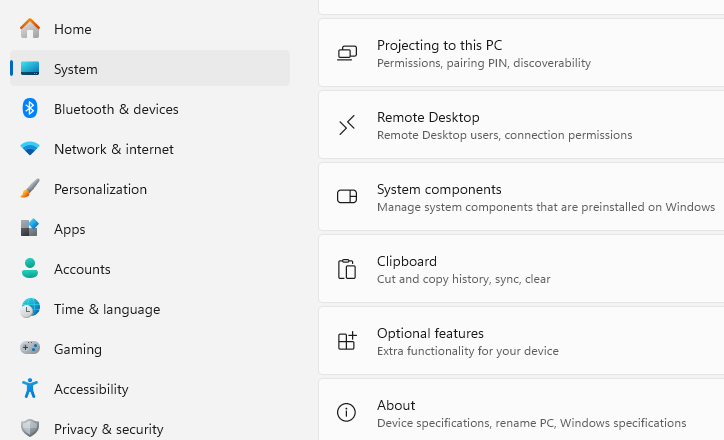724x440 pixels.
Task: Click the Bluetooth icon in sidebar
Action: coord(30,109)
